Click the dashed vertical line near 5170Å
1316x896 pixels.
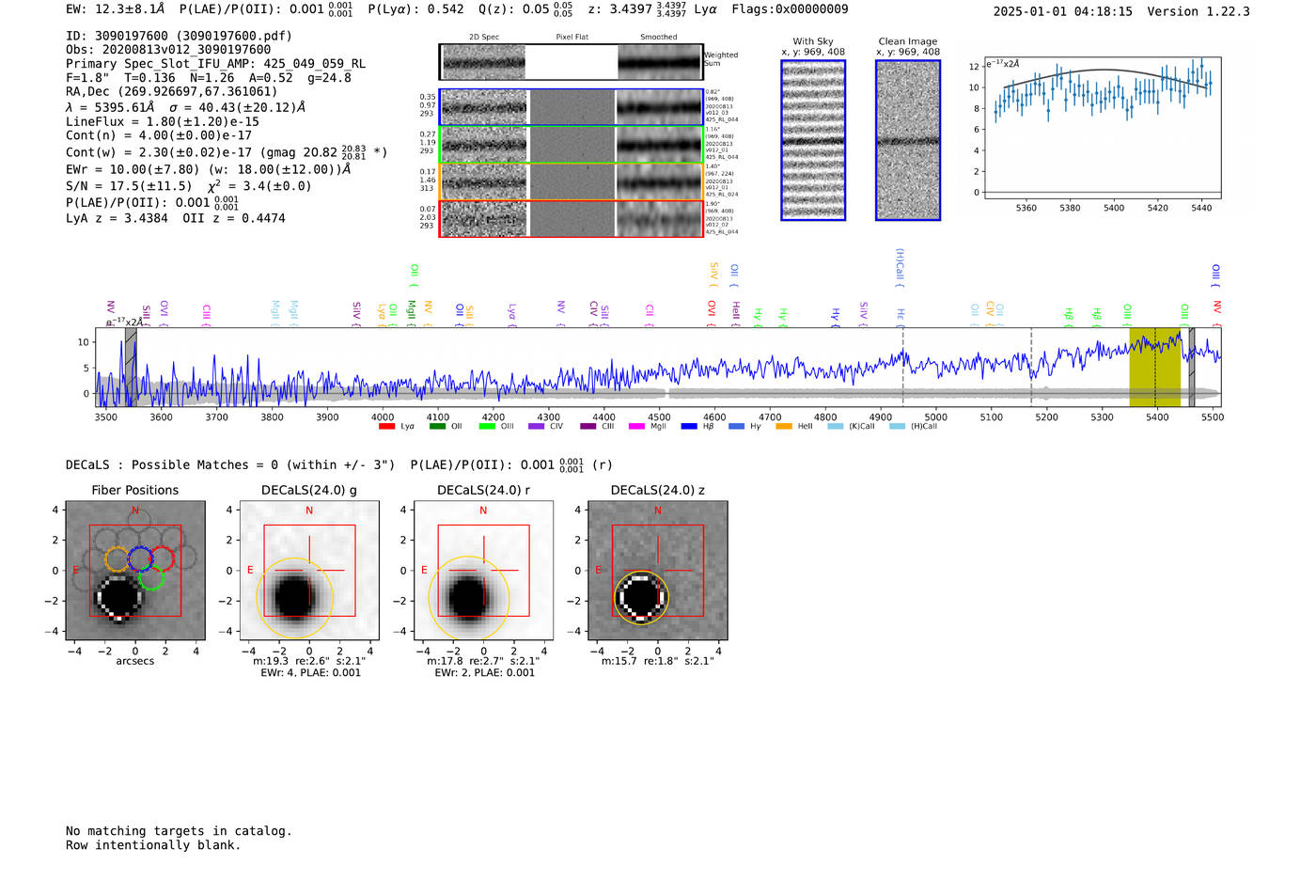(1031, 367)
